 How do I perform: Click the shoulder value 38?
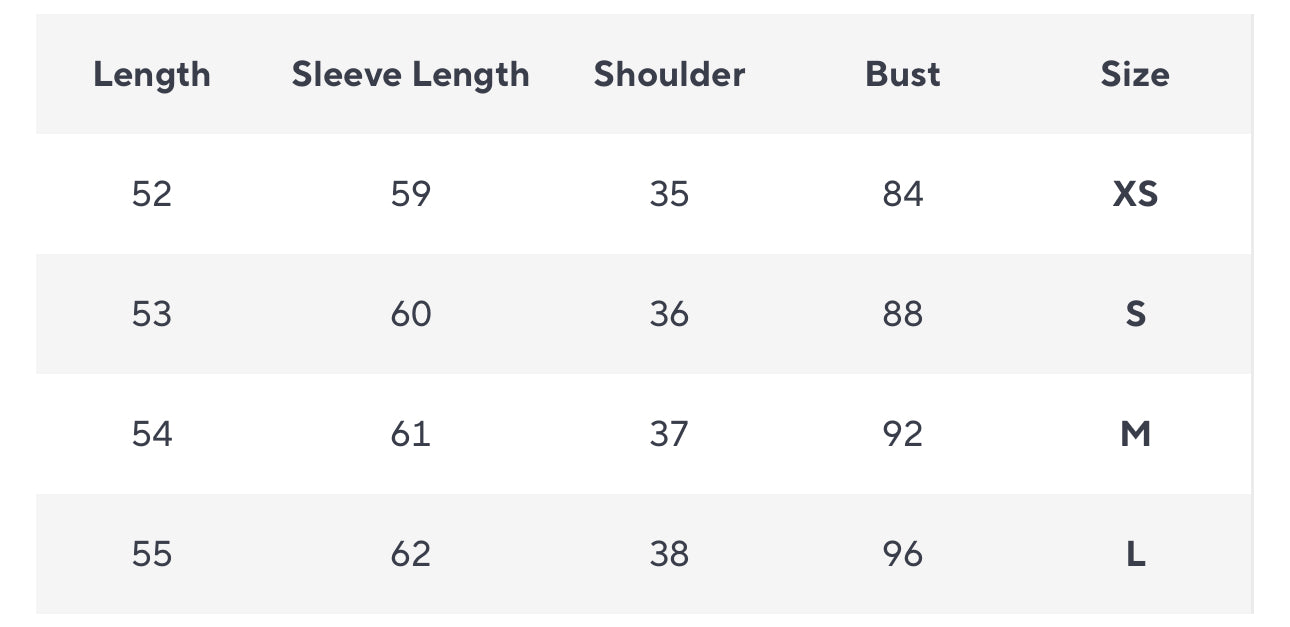669,554
